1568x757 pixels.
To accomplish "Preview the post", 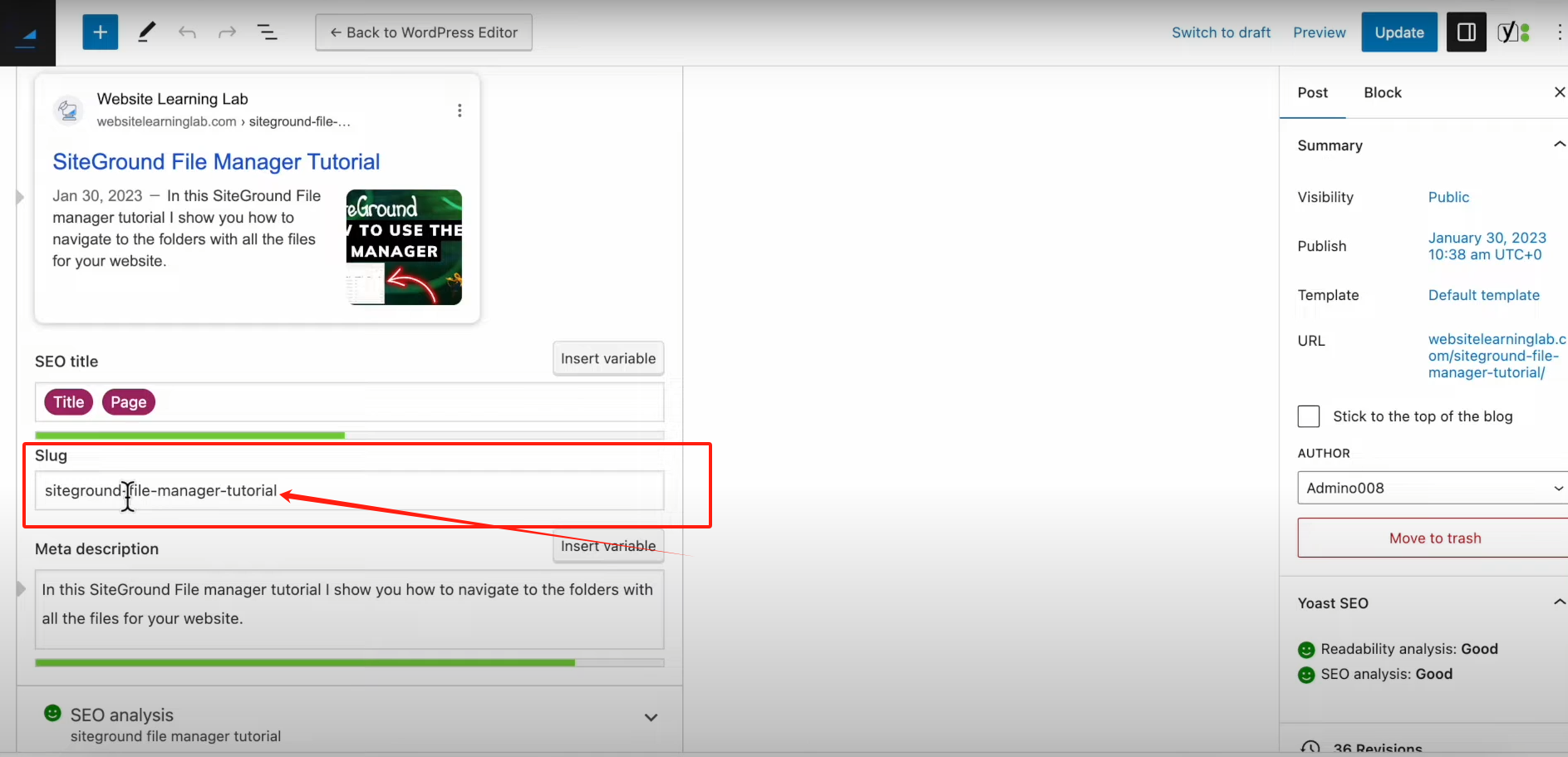I will 1320,32.
